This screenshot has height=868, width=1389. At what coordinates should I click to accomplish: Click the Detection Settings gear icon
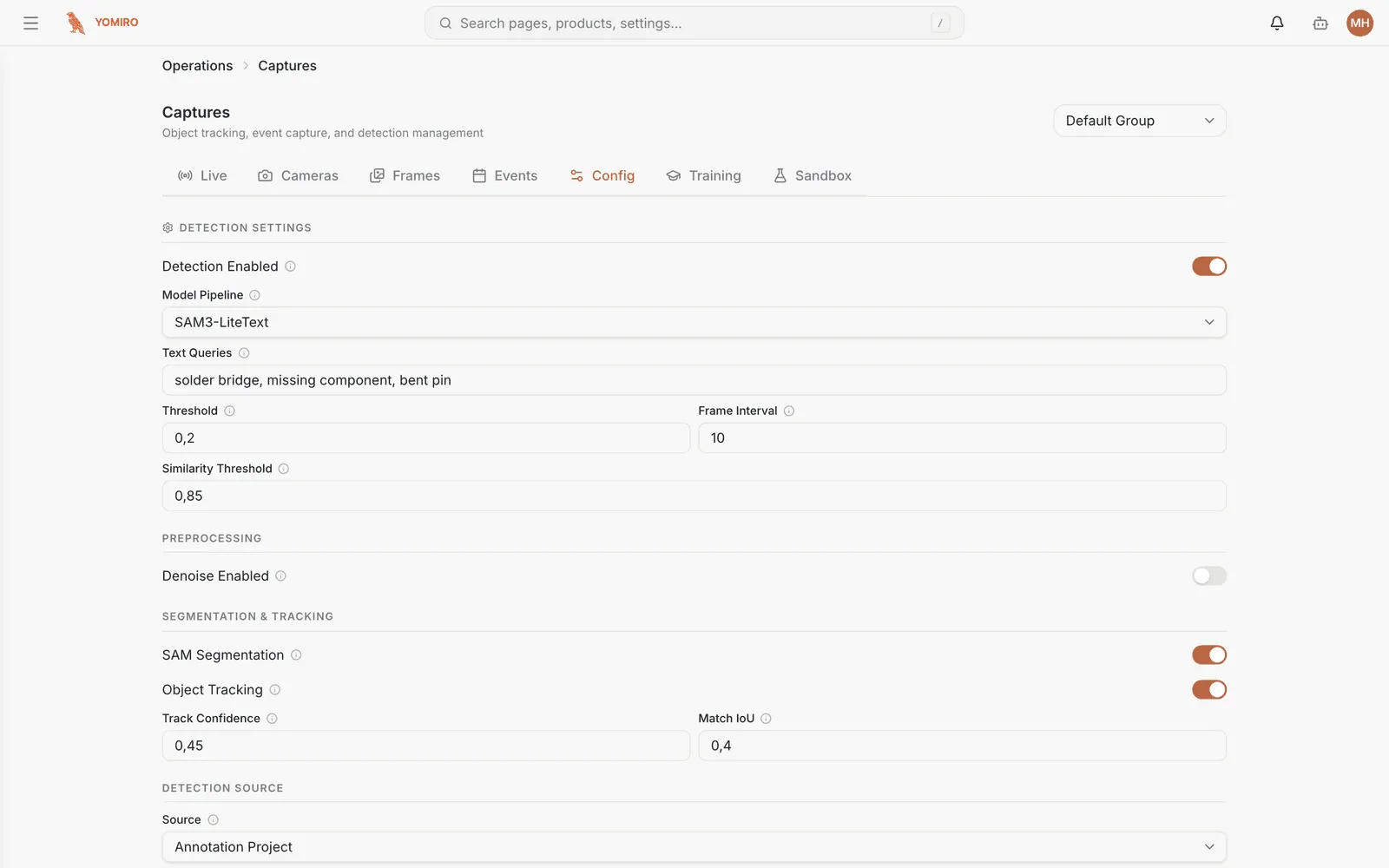tap(168, 227)
